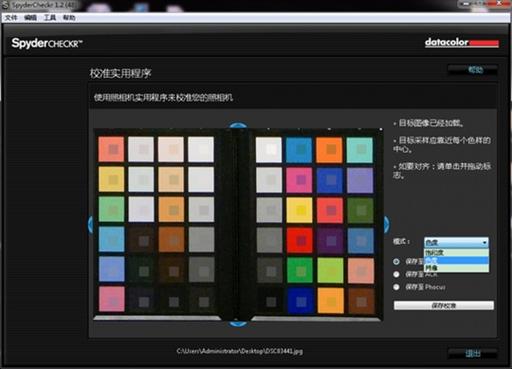The height and width of the screenshot is (369, 512).
Task: Click the blue arrow handle left of the chart
Action: (x=90, y=225)
